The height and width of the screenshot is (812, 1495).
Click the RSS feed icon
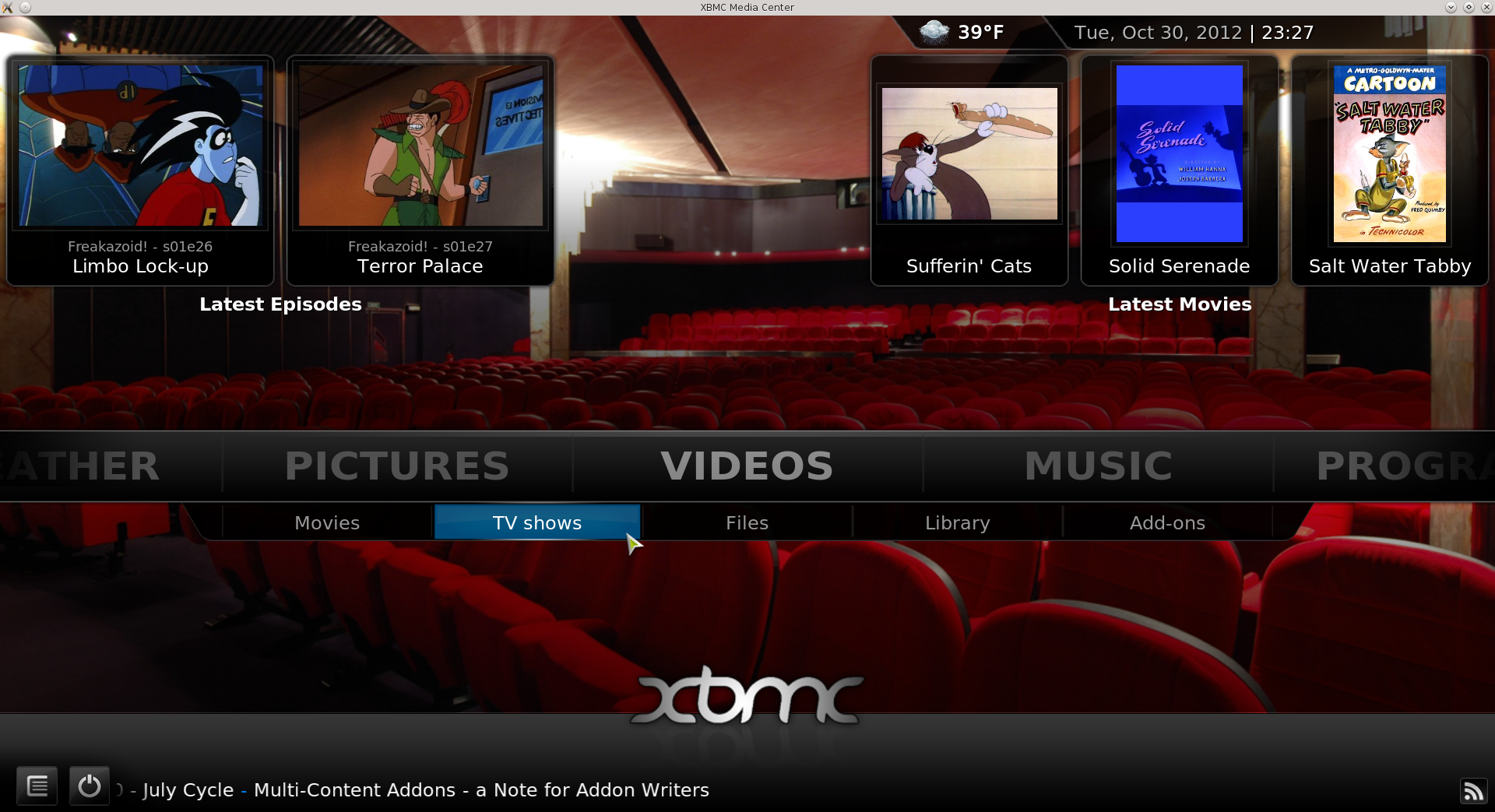[1473, 791]
